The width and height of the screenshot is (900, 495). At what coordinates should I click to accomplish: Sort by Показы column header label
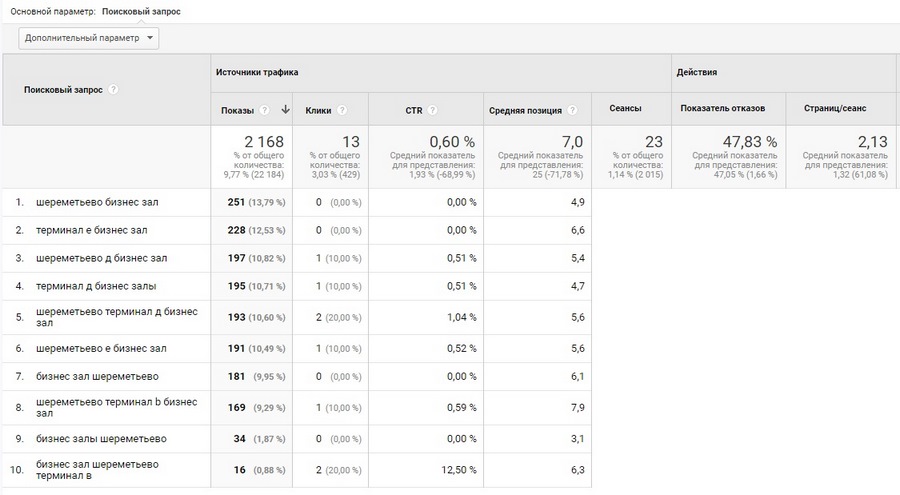click(x=237, y=110)
